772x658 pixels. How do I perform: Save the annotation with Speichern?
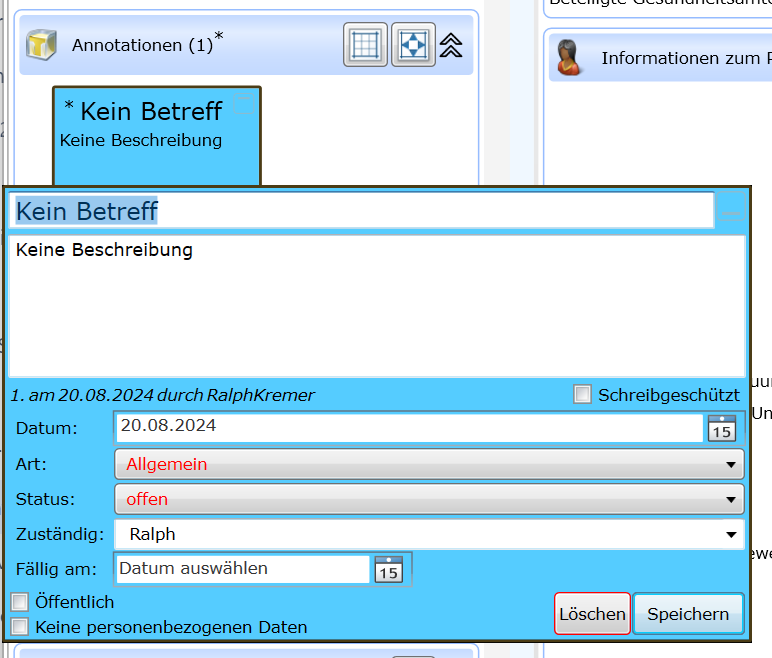(x=688, y=614)
